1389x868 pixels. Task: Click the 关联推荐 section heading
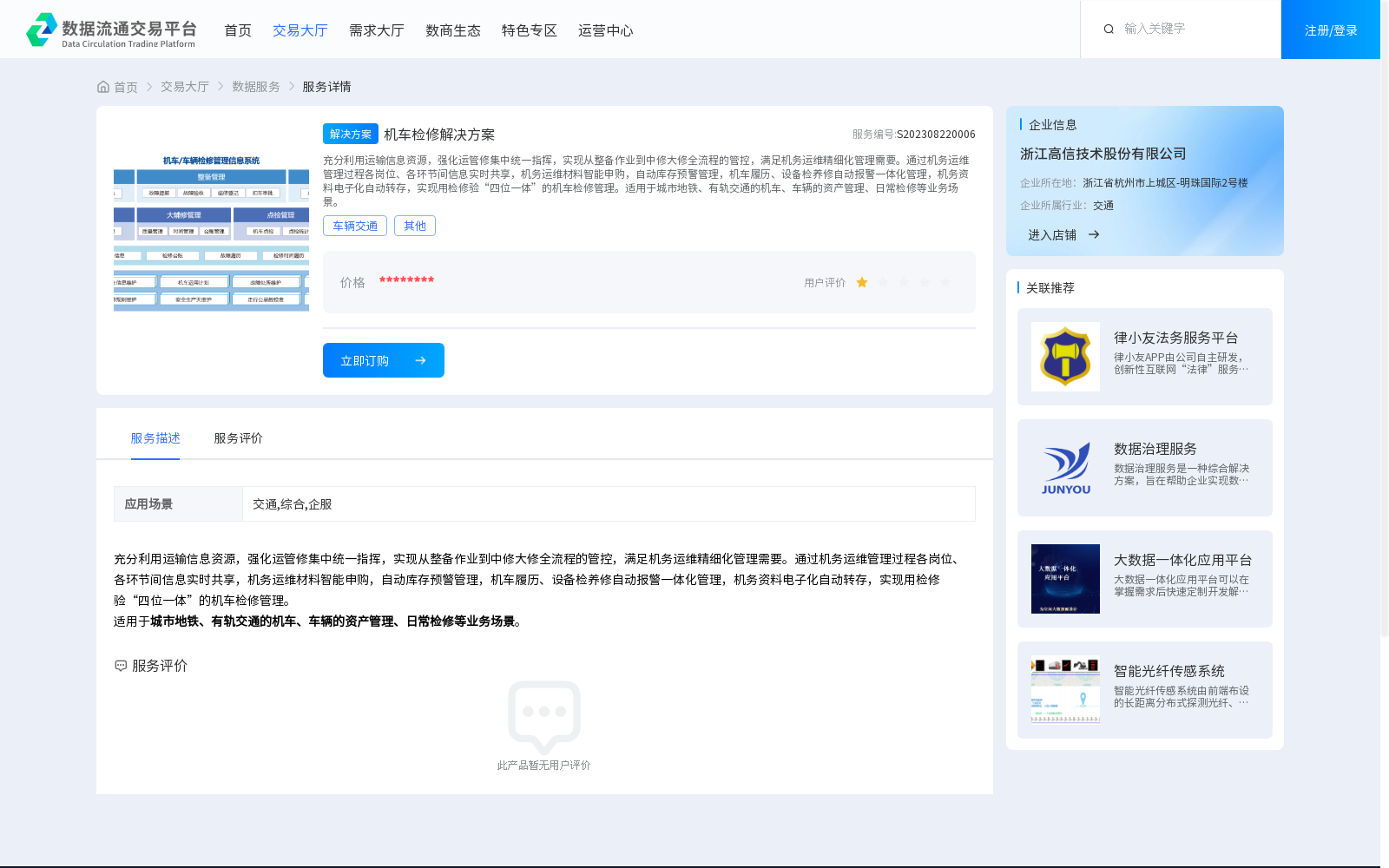point(1050,288)
